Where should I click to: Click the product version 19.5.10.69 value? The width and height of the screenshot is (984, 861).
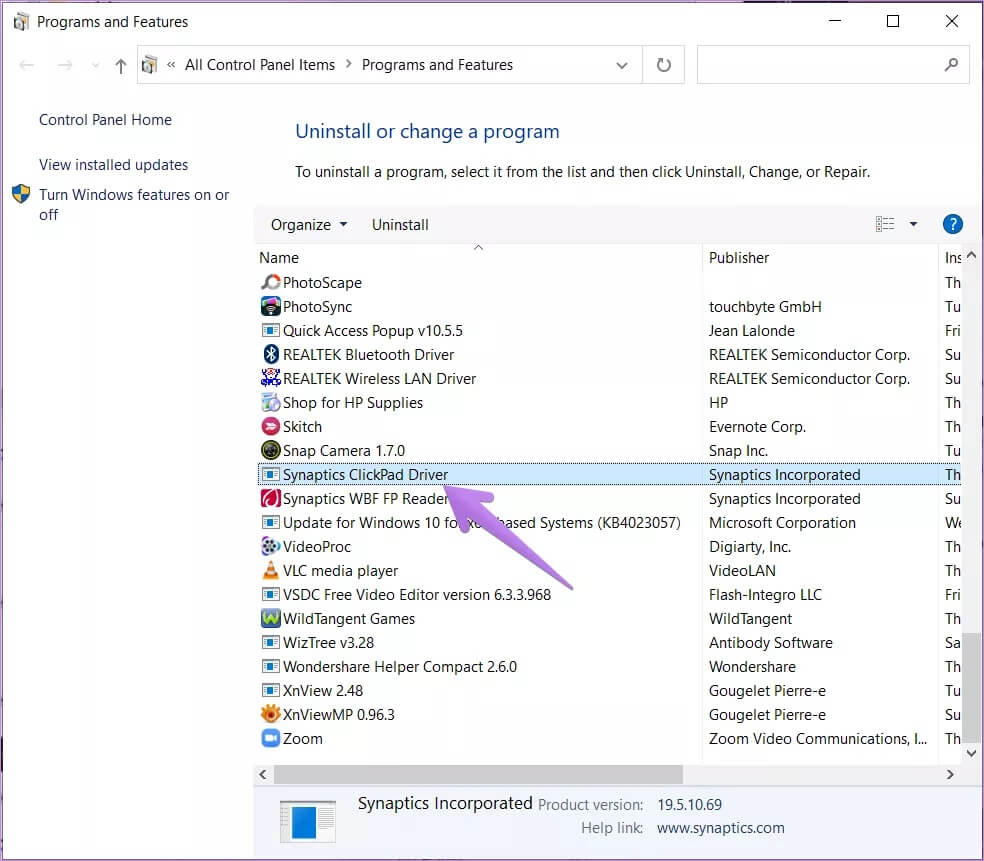[689, 805]
